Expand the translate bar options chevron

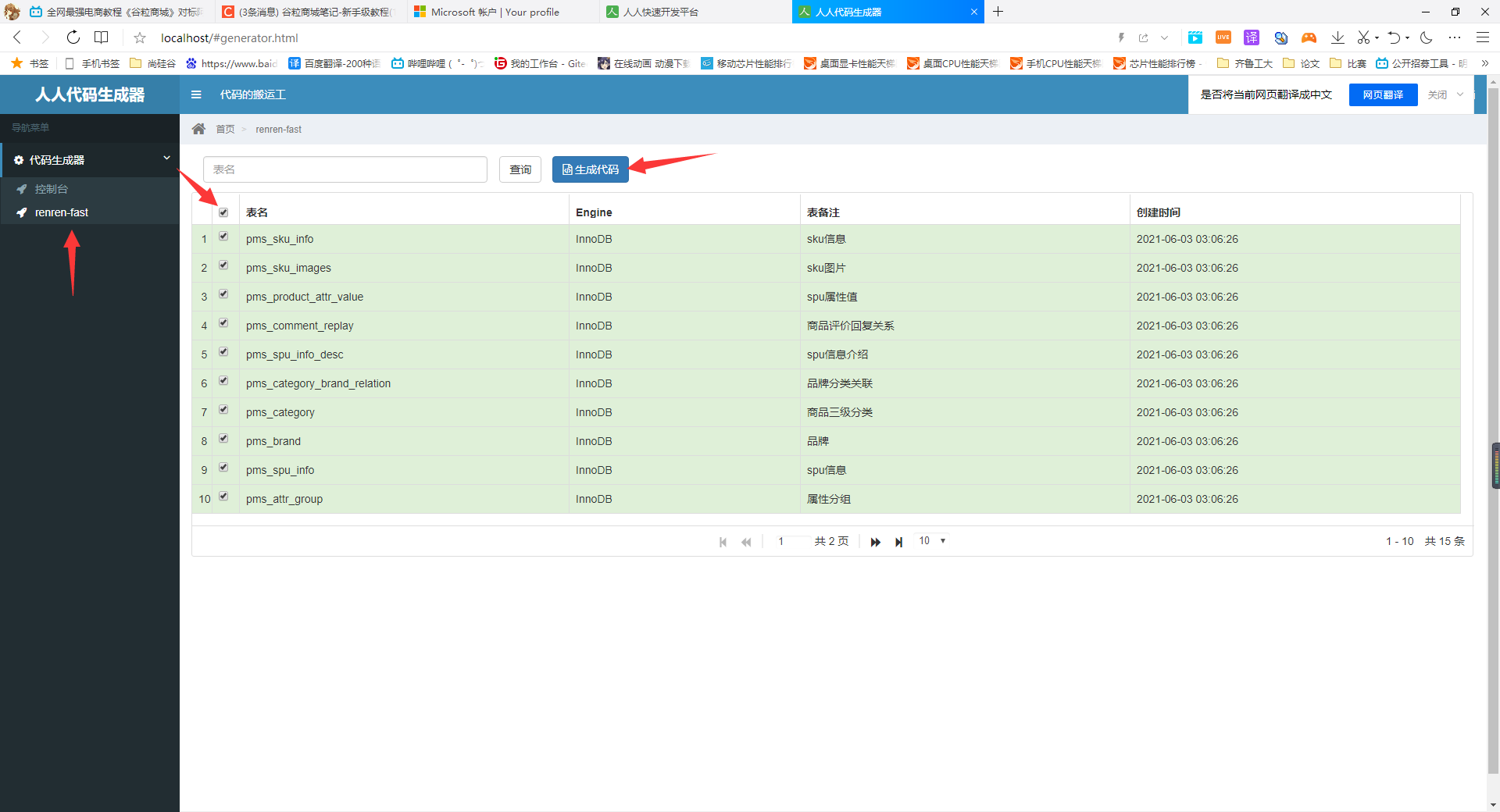(1460, 94)
